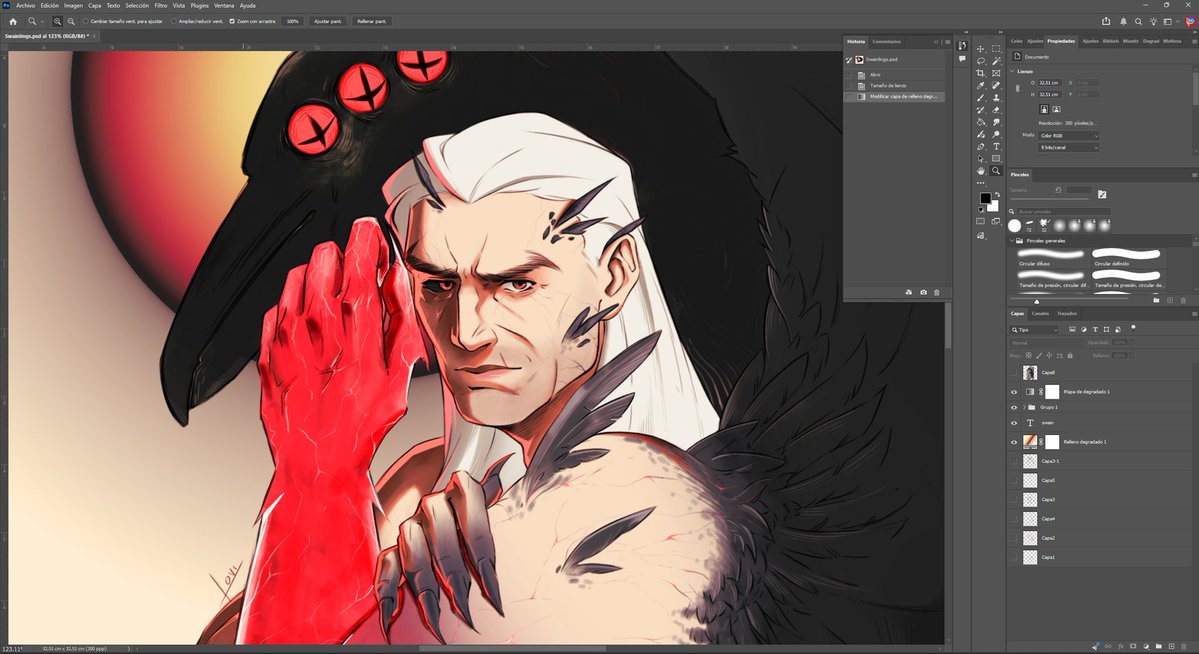
Task: Hide the 'Grupo 1' layer group
Action: (x=1014, y=408)
